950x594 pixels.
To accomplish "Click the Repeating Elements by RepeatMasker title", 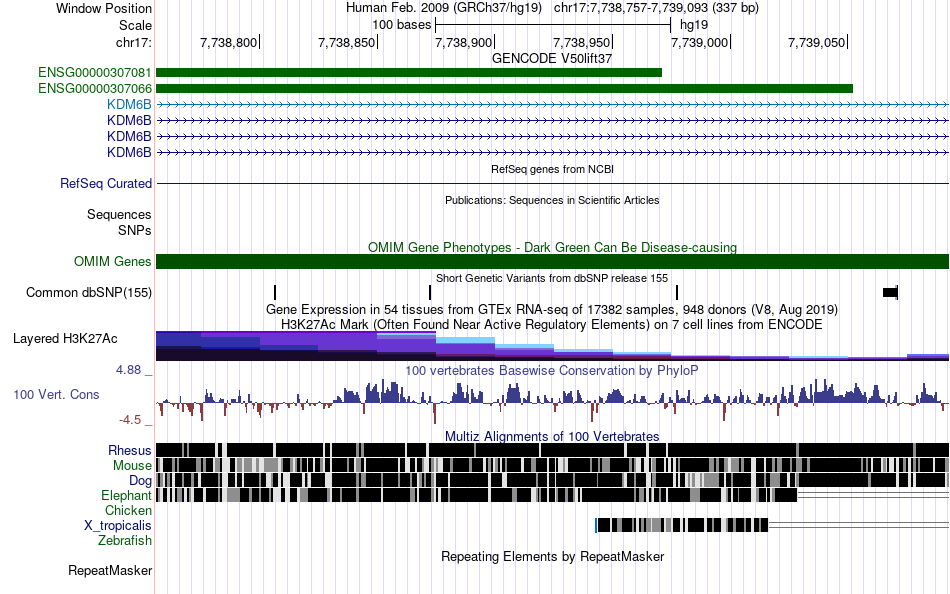I will point(553,556).
